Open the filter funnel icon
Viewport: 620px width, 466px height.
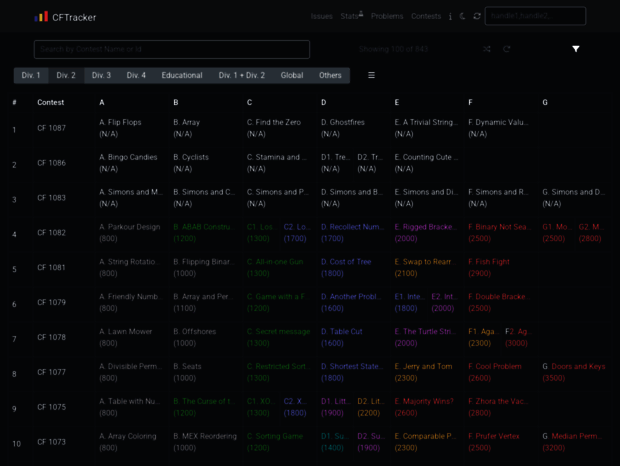(576, 49)
